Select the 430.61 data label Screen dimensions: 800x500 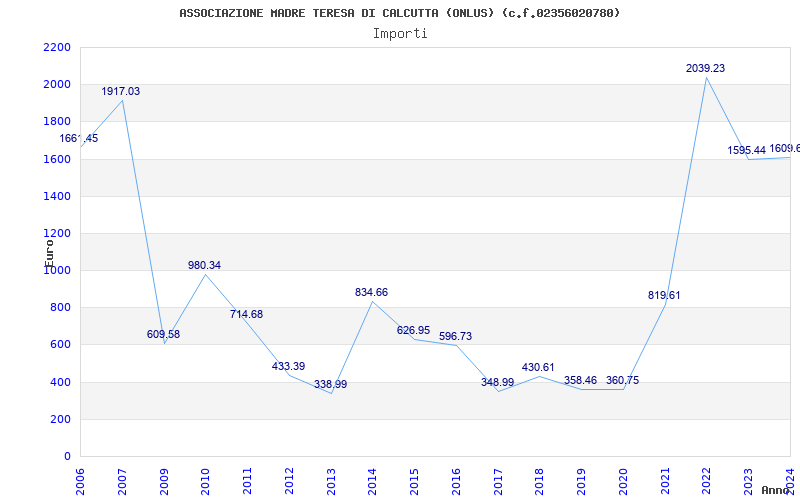pyautogui.click(x=538, y=368)
